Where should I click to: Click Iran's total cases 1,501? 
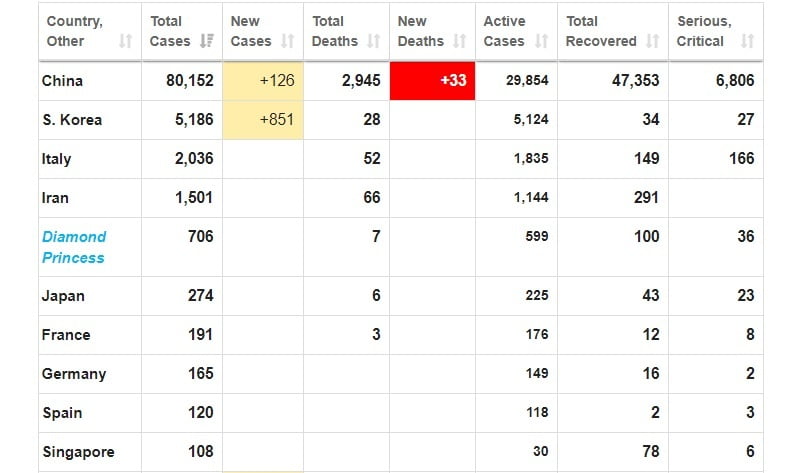point(194,198)
